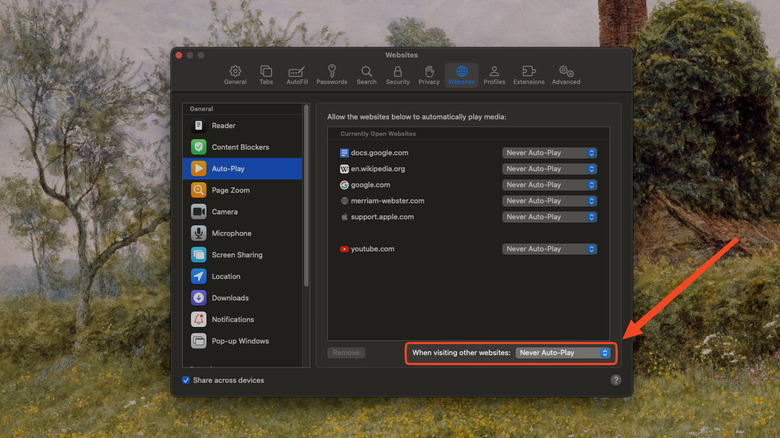Select the support.apple.com website row

coord(382,217)
